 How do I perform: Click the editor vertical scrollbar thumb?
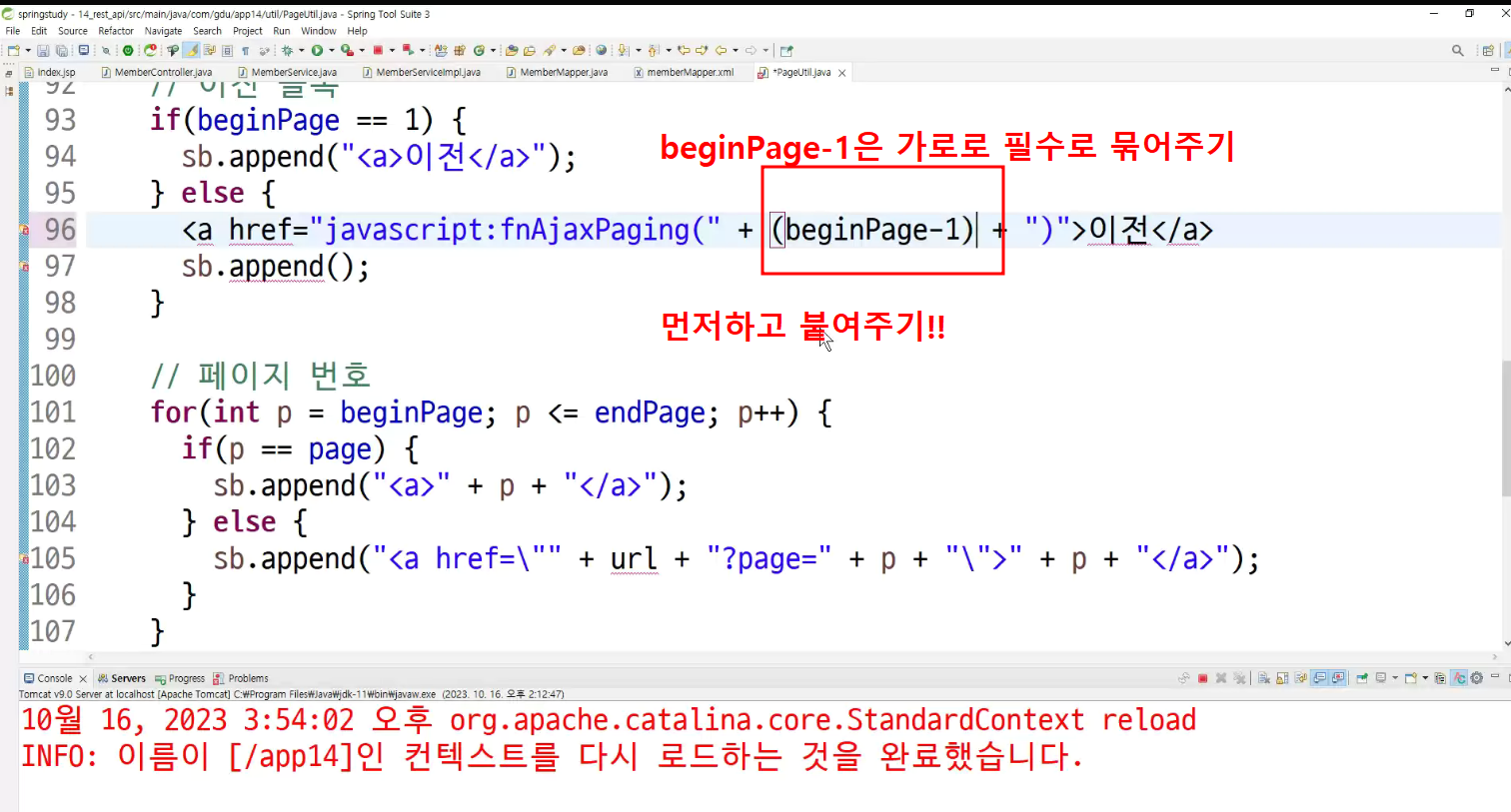point(1505,426)
